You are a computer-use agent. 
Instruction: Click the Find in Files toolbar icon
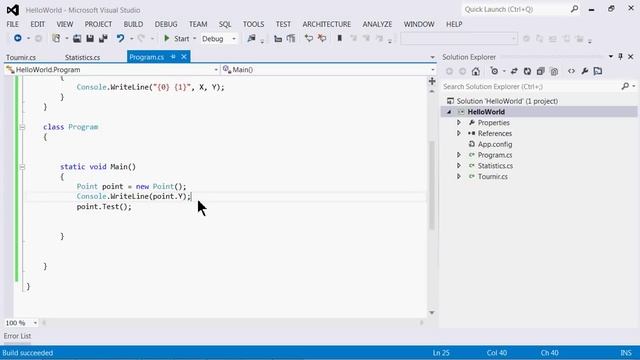click(251, 38)
